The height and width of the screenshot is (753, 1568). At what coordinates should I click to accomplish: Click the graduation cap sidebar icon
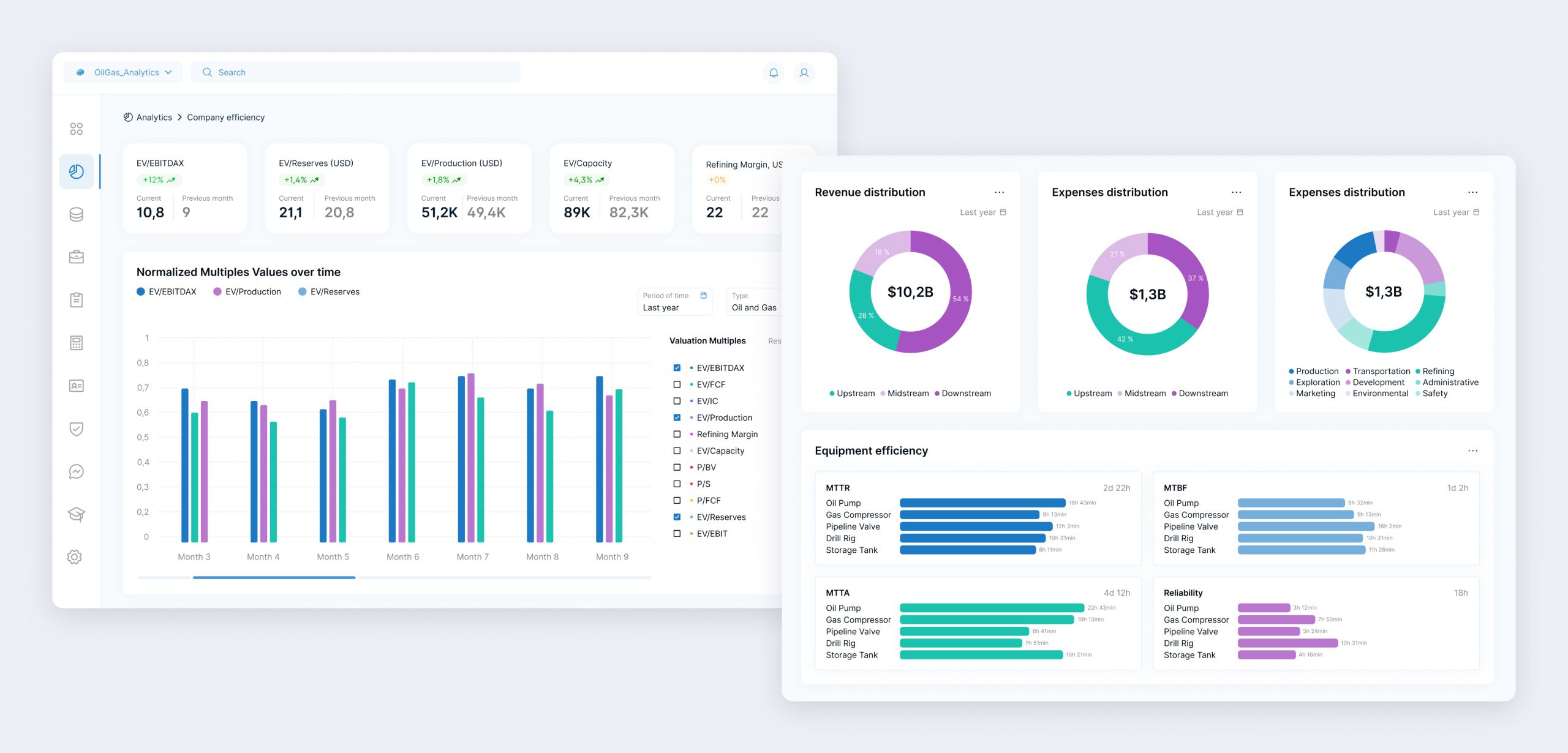click(x=77, y=514)
